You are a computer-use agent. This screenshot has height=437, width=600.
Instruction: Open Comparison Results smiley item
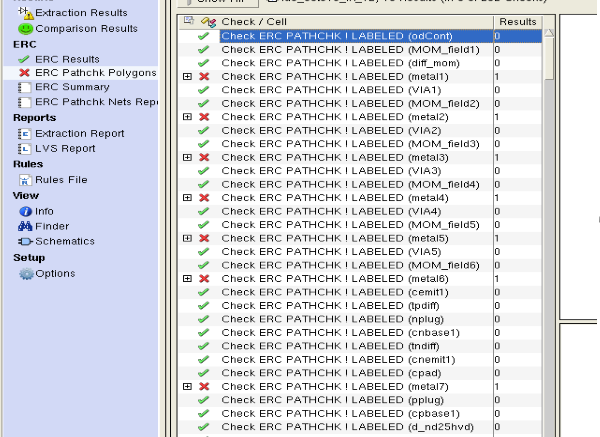point(86,29)
